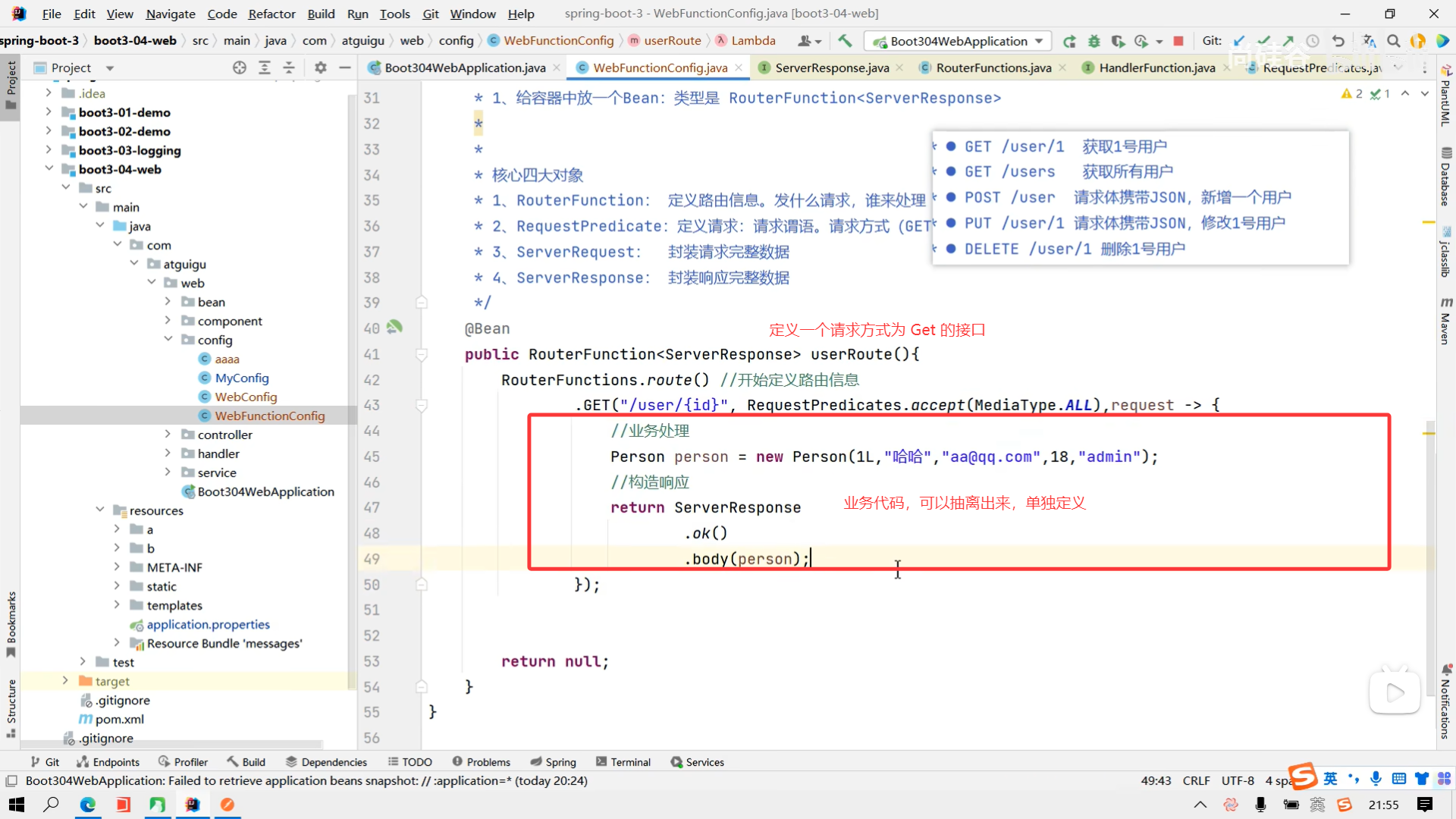Click the red Stop button in the toolbar
1456x819 pixels.
point(1178,41)
